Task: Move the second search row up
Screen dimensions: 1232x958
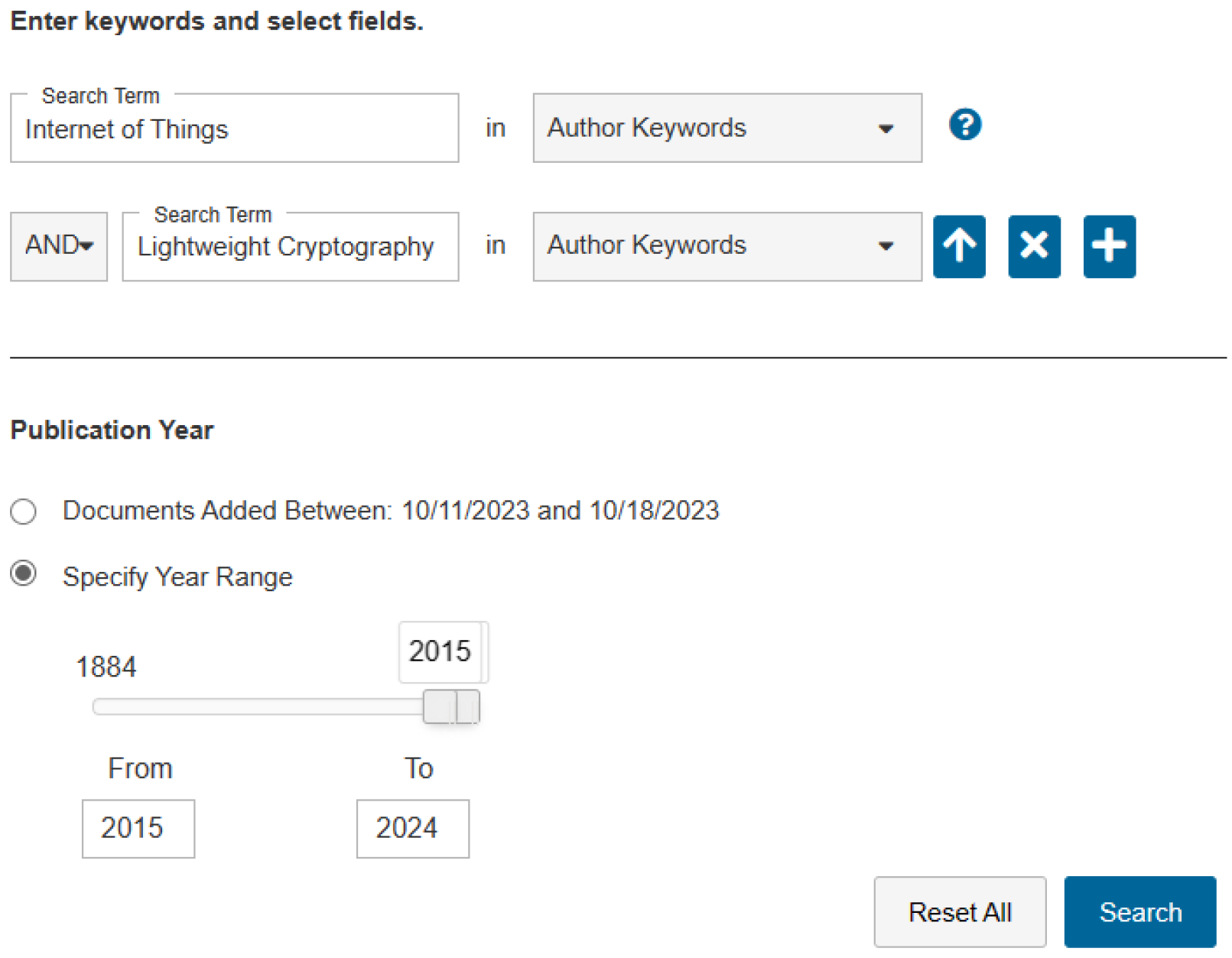Action: pos(959,246)
